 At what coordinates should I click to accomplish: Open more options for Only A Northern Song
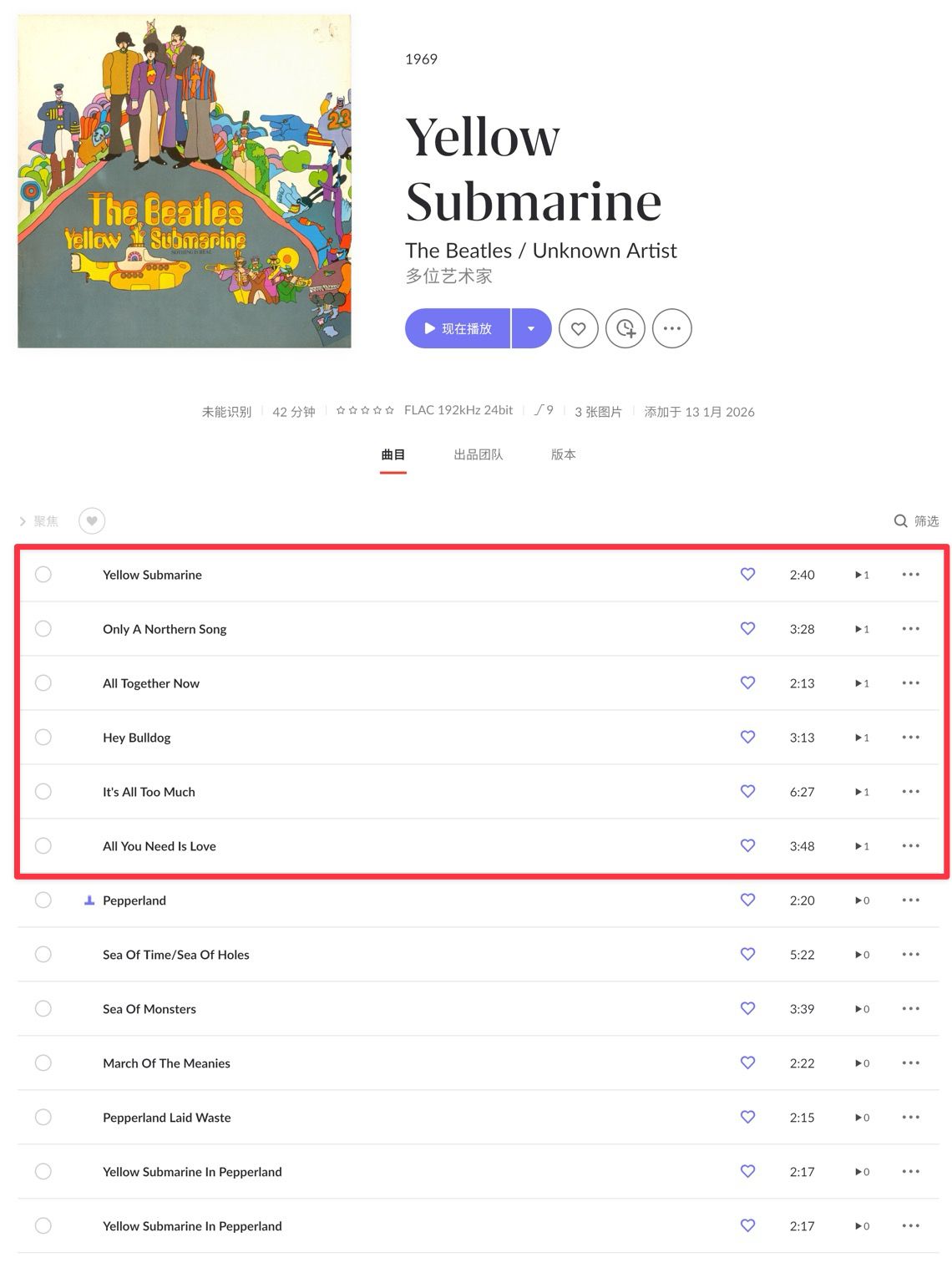[x=910, y=629]
